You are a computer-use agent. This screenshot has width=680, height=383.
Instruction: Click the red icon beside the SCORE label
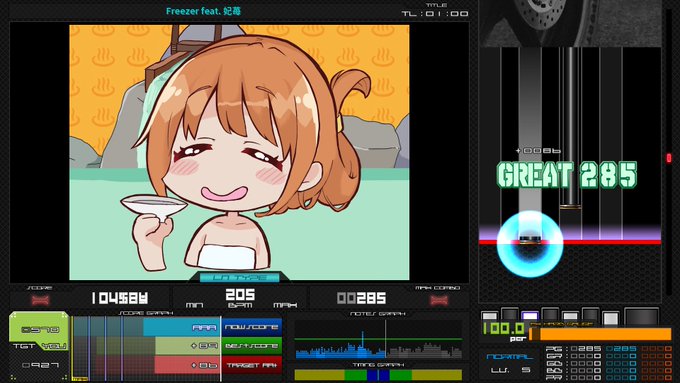[x=40, y=300]
